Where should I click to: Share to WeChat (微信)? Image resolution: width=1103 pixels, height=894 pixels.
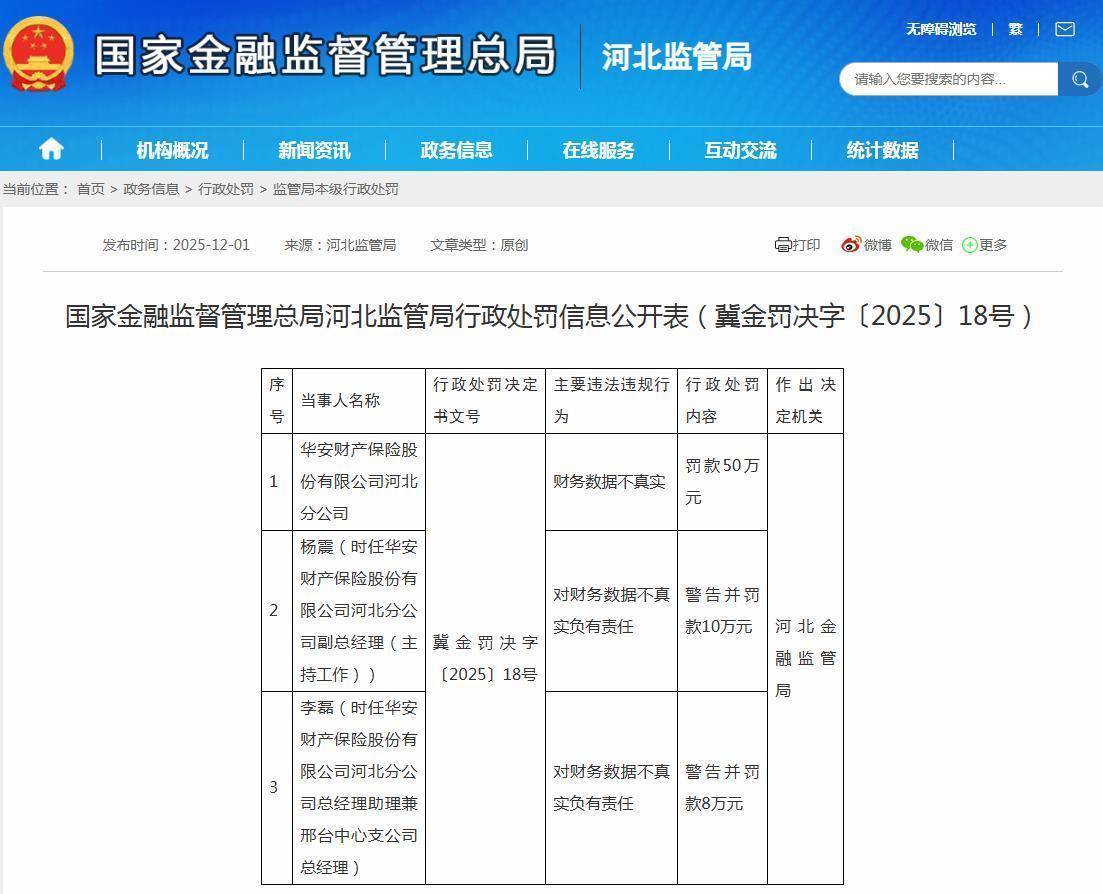tap(927, 245)
